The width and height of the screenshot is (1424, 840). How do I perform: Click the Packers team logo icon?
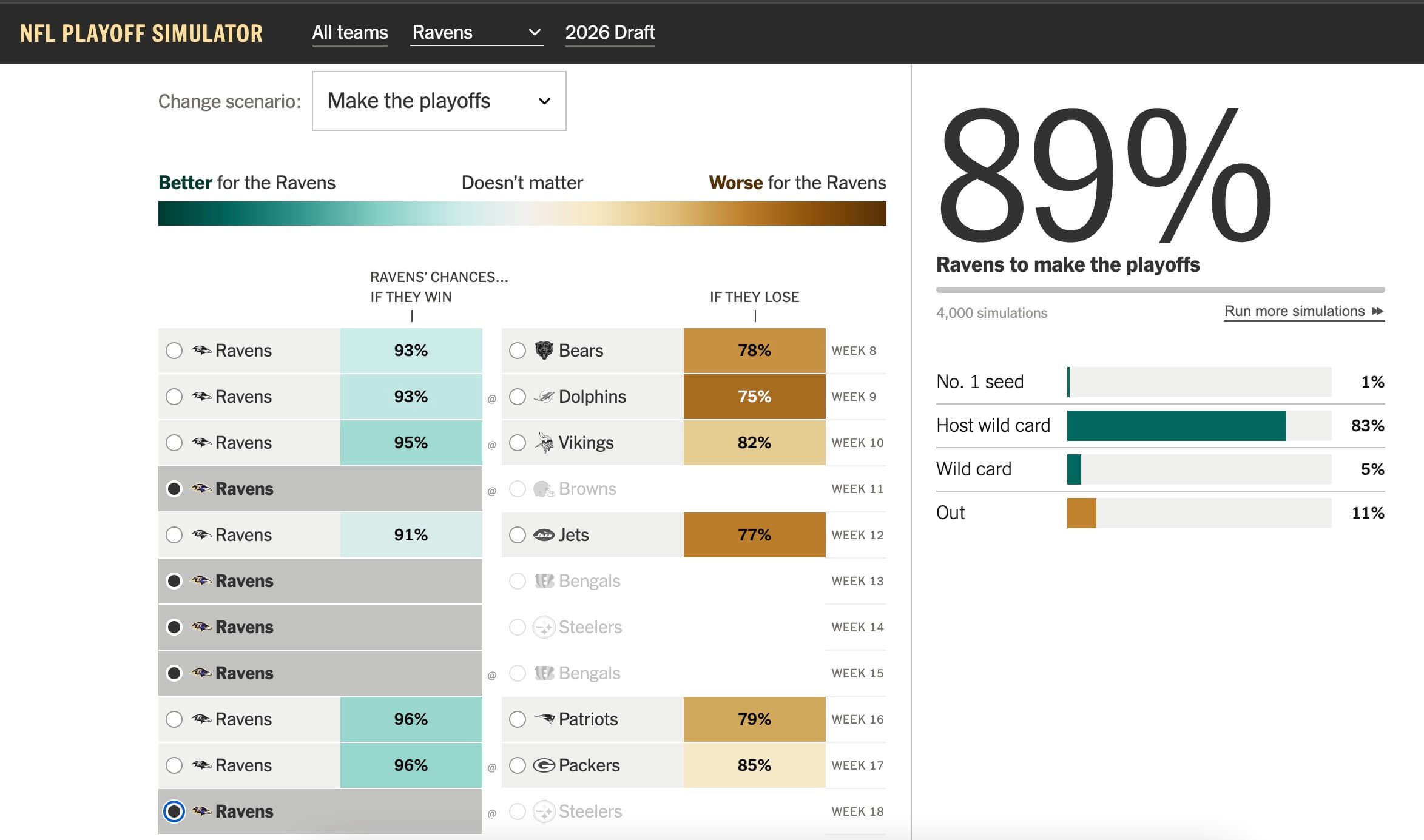coord(544,765)
